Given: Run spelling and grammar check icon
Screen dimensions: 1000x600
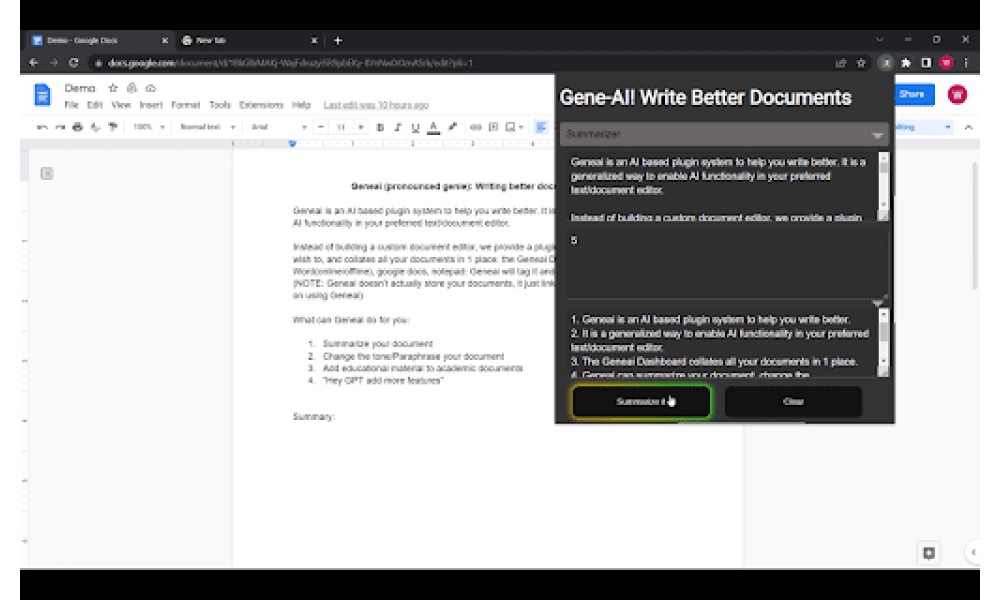Looking at the screenshot, I should pos(96,127).
